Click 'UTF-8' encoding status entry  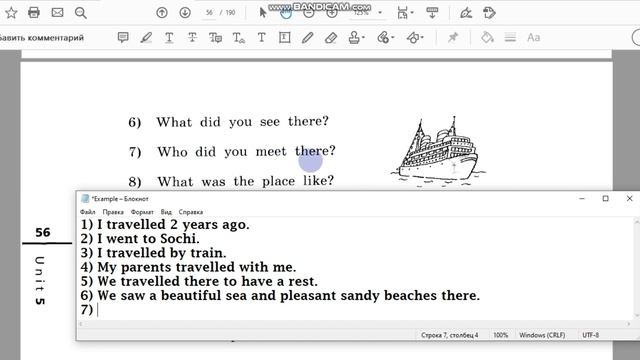pyautogui.click(x=591, y=335)
